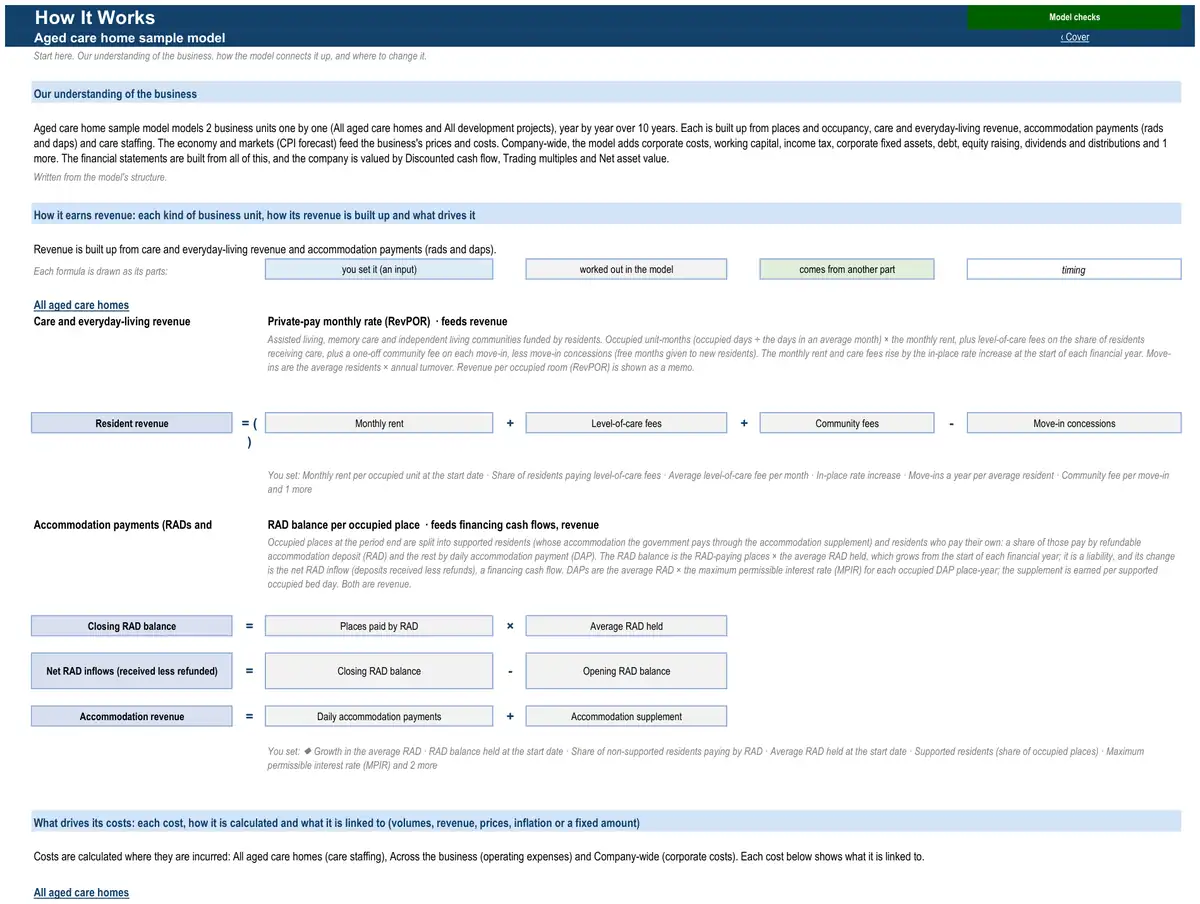1200x904 pixels.
Task: Click the 'you set it (an input)' legend swatch
Action: [x=379, y=270]
